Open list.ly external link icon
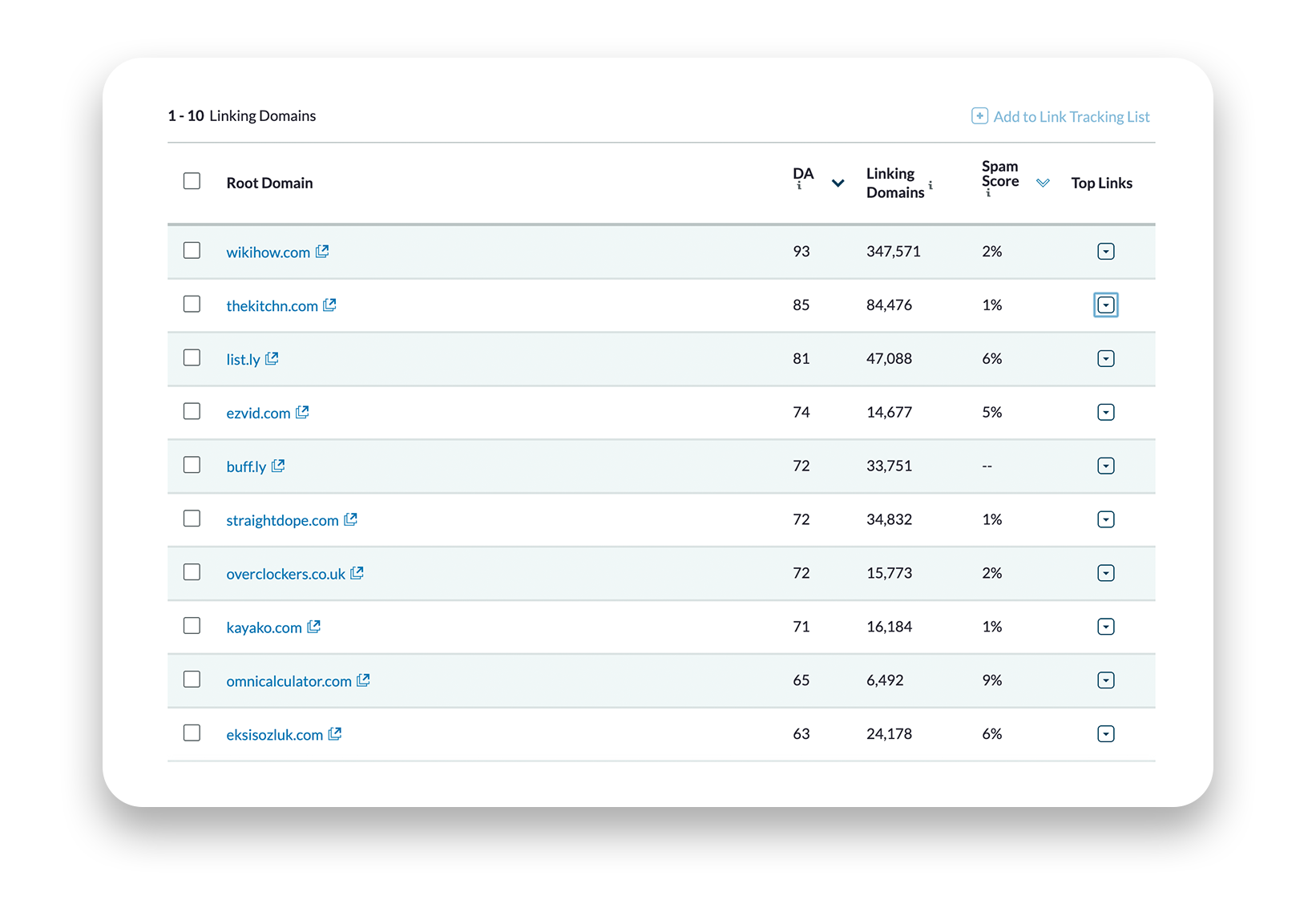This screenshot has height=900, width=1316. pyautogui.click(x=272, y=358)
